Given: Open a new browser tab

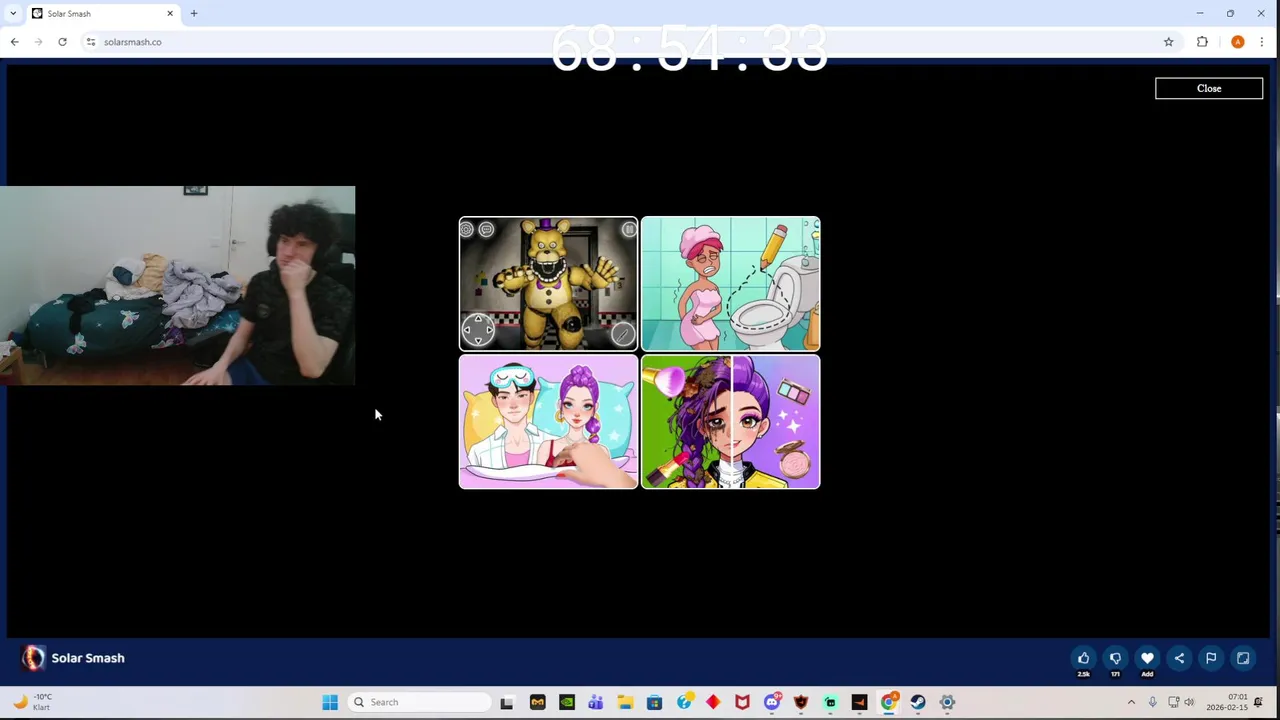Looking at the screenshot, I should click(x=194, y=13).
